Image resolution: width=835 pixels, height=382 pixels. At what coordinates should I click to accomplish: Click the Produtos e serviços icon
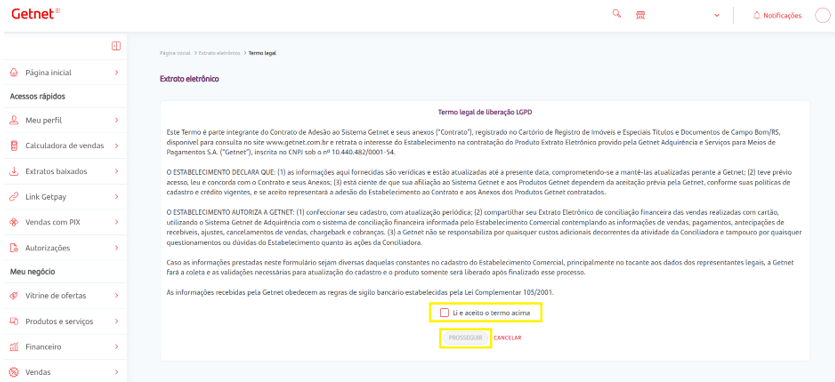[x=14, y=321]
